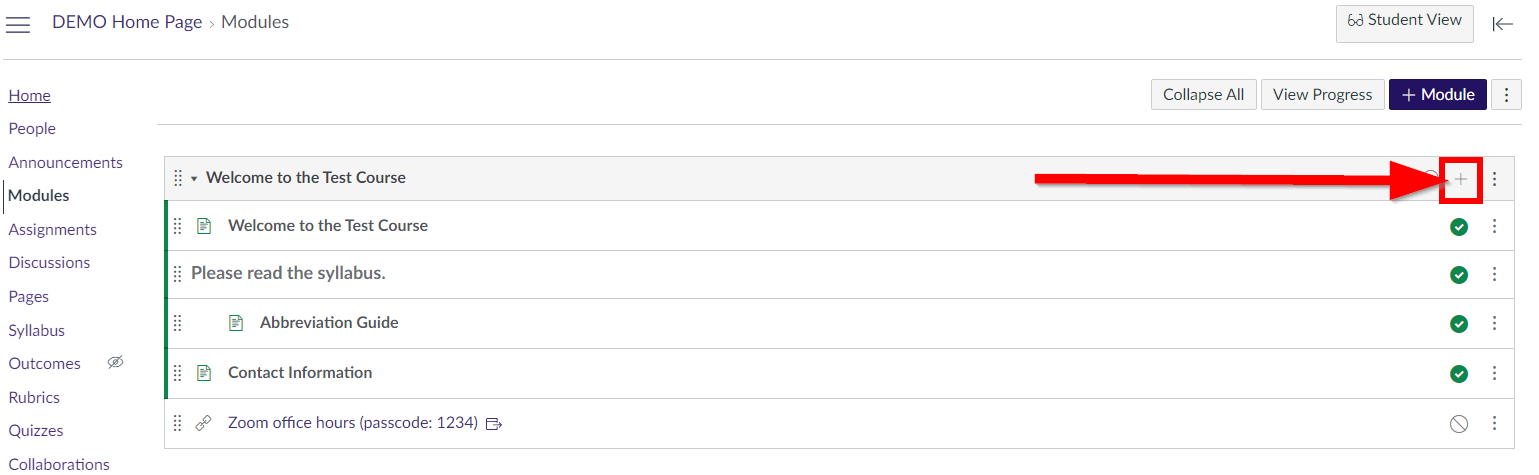Click Collapse All modules button
The width and height of the screenshot is (1539, 475).
[x=1204, y=95]
